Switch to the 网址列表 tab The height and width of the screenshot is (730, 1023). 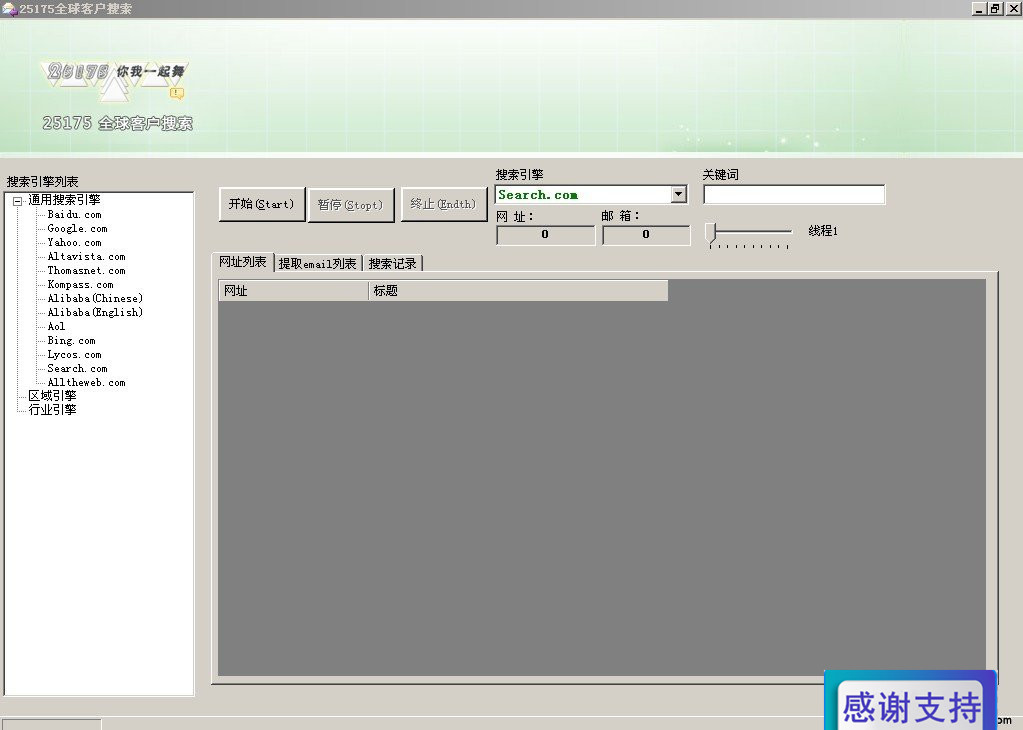click(x=243, y=262)
